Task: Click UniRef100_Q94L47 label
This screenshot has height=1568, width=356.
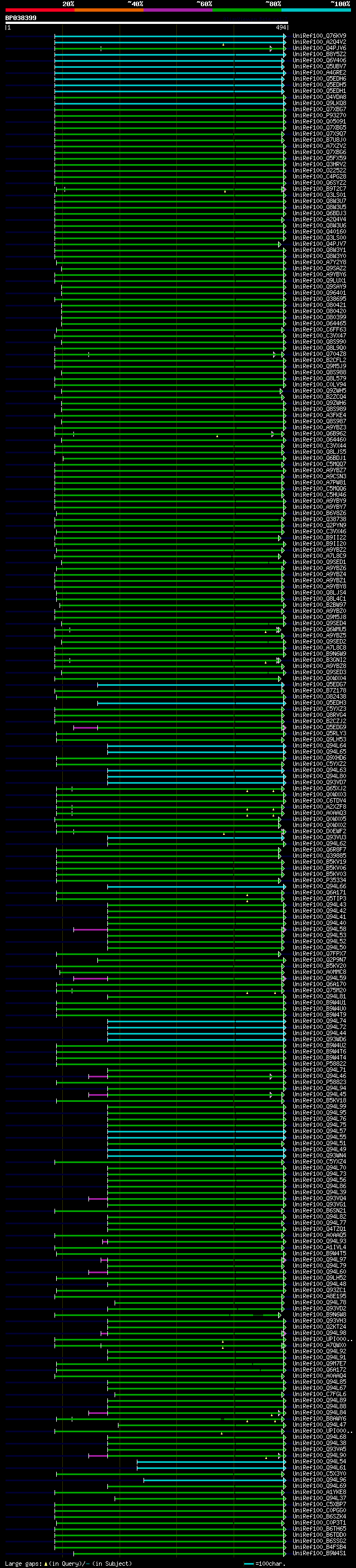Action: tap(319, 1424)
